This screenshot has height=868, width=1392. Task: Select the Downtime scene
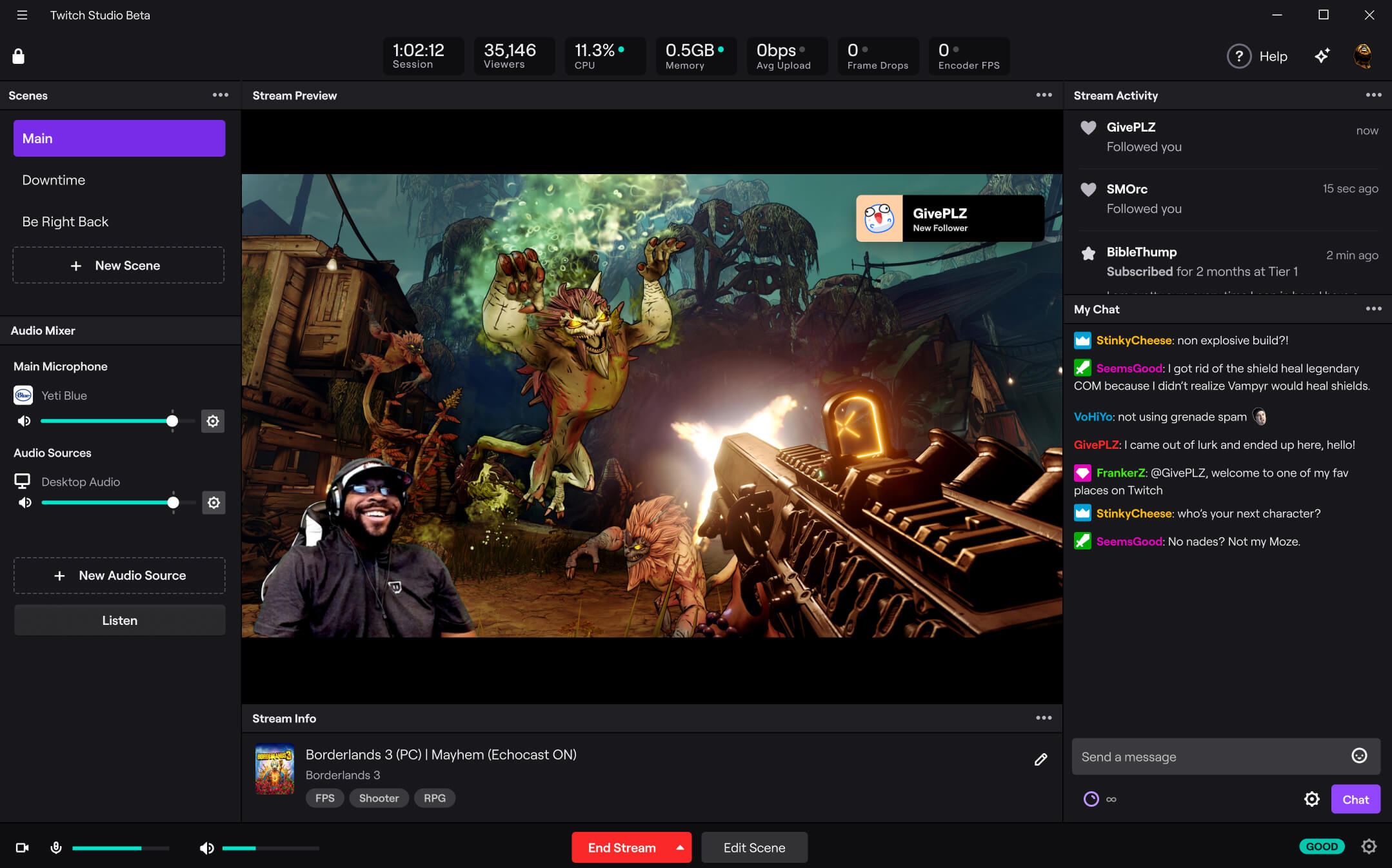tap(119, 179)
